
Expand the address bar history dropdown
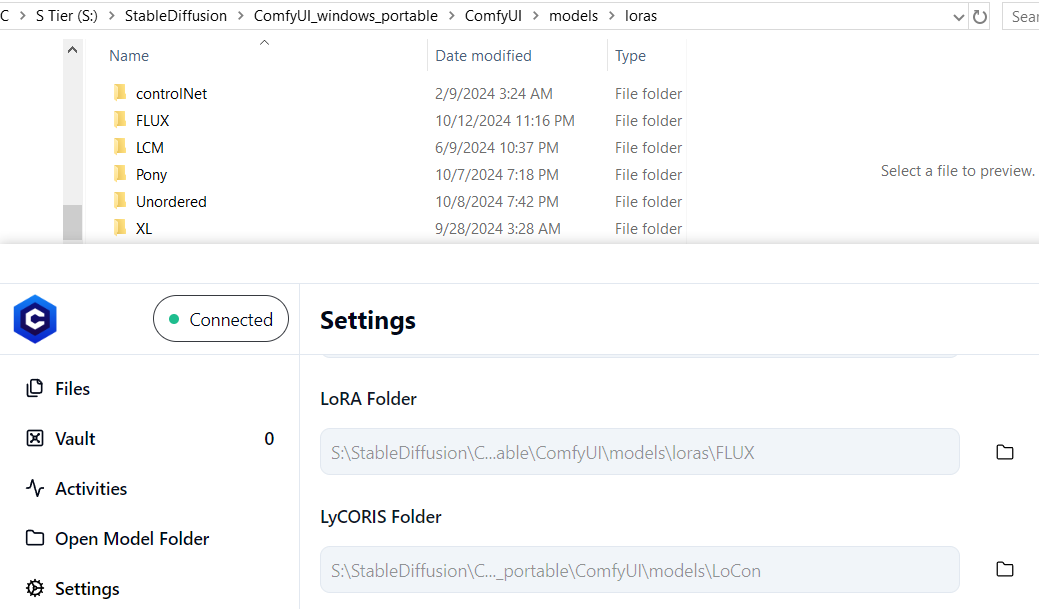pyautogui.click(x=960, y=16)
